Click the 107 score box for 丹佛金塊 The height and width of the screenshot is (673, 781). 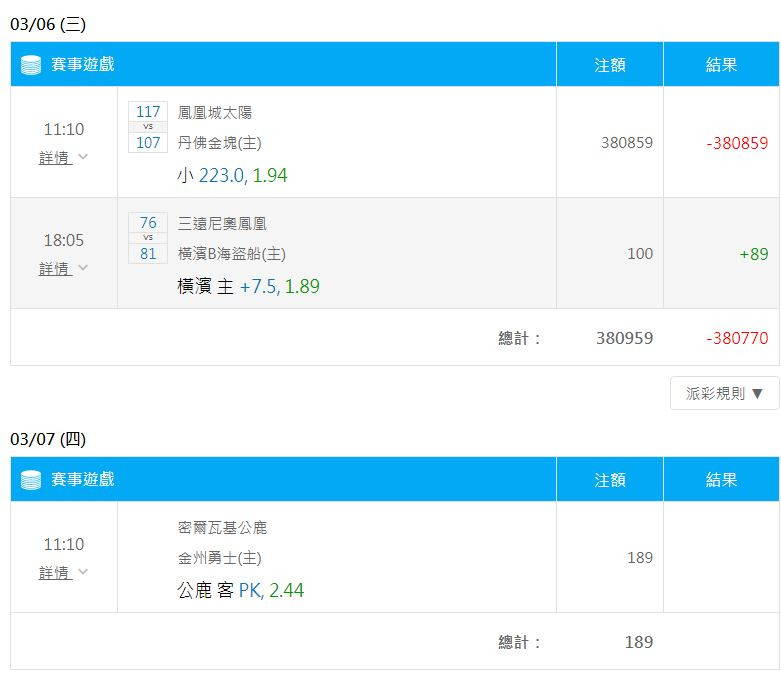148,142
